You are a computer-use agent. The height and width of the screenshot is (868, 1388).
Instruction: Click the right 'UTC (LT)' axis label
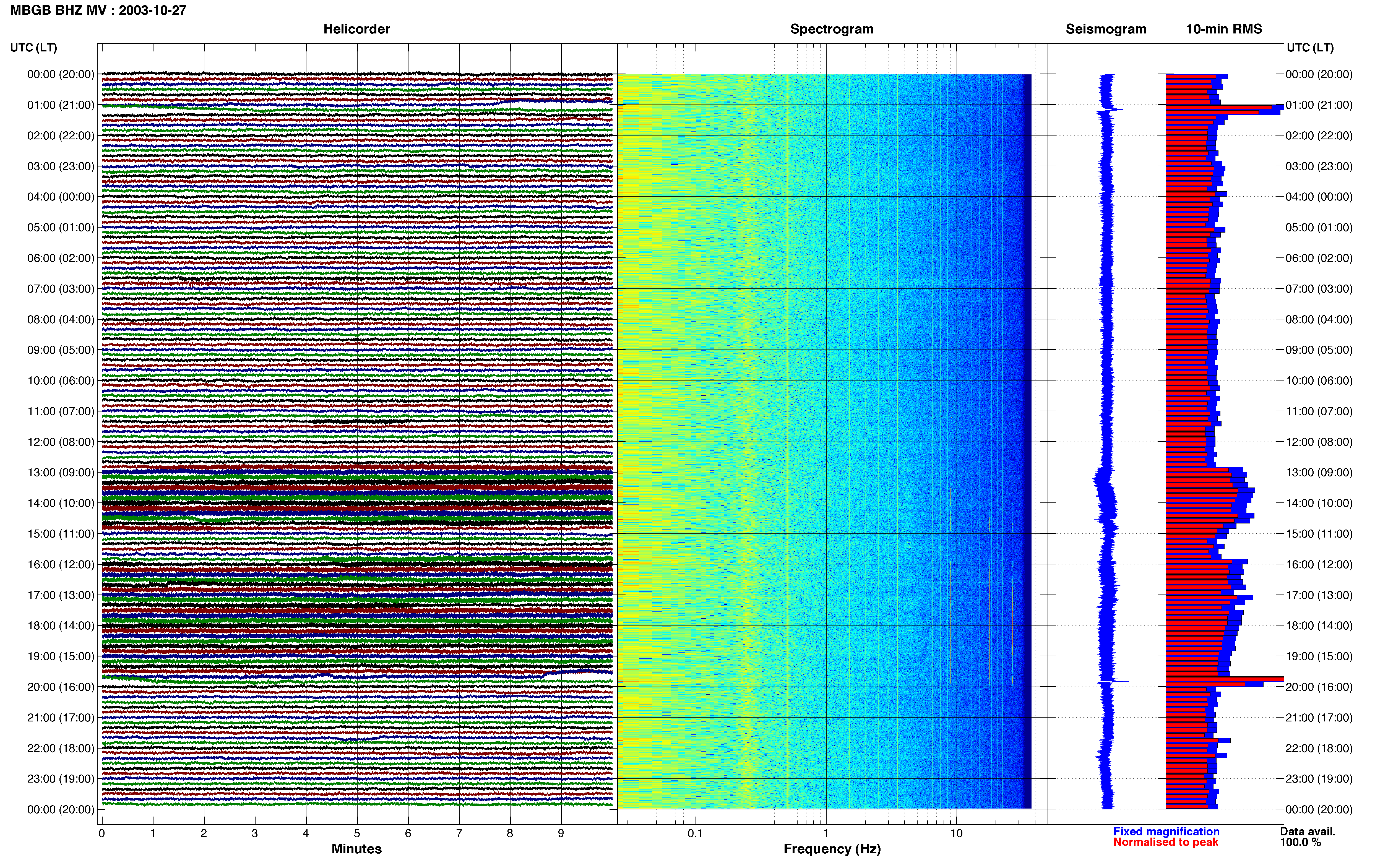click(1310, 47)
